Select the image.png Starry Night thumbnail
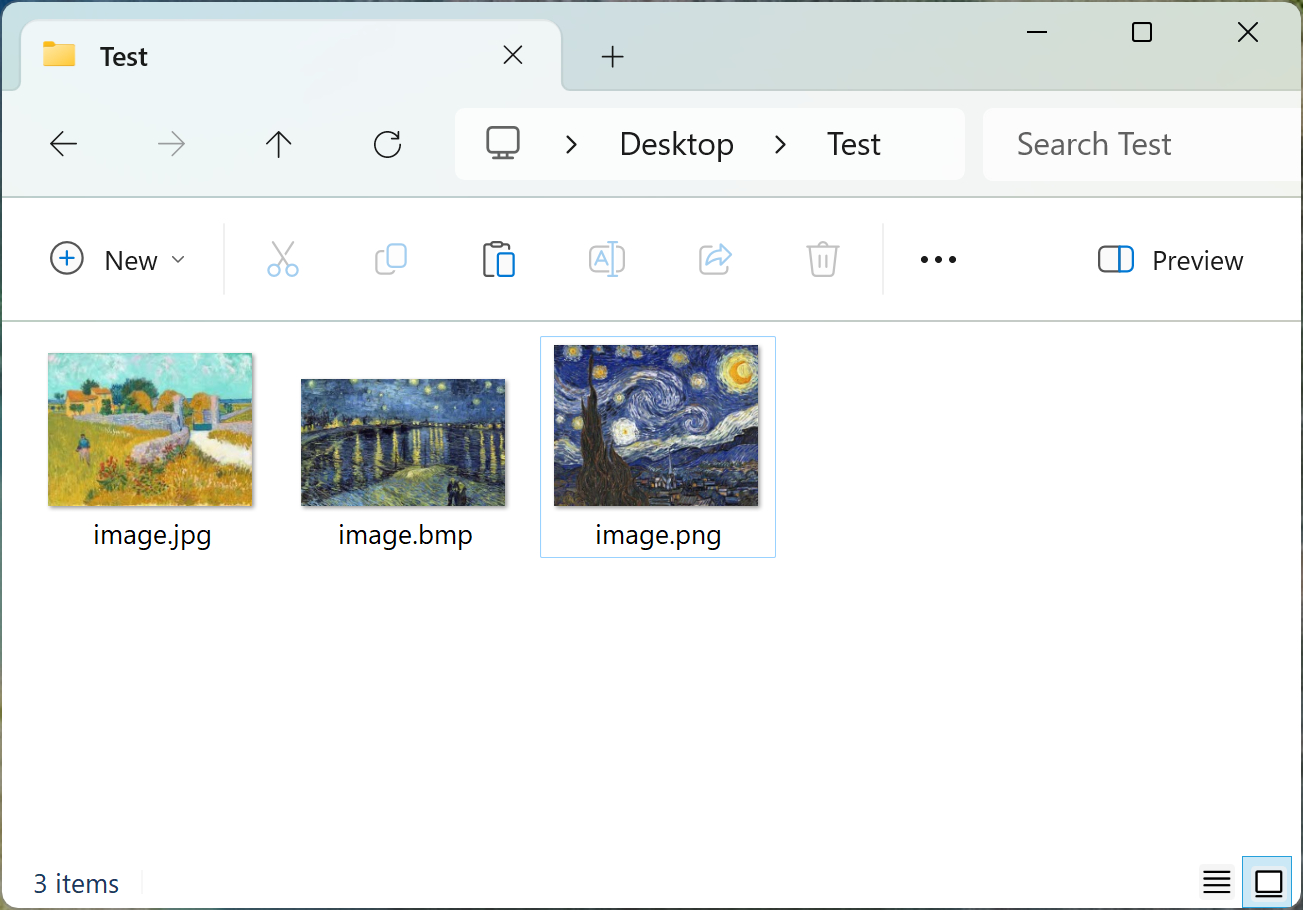Screen dimensions: 1303x910 coord(656,425)
